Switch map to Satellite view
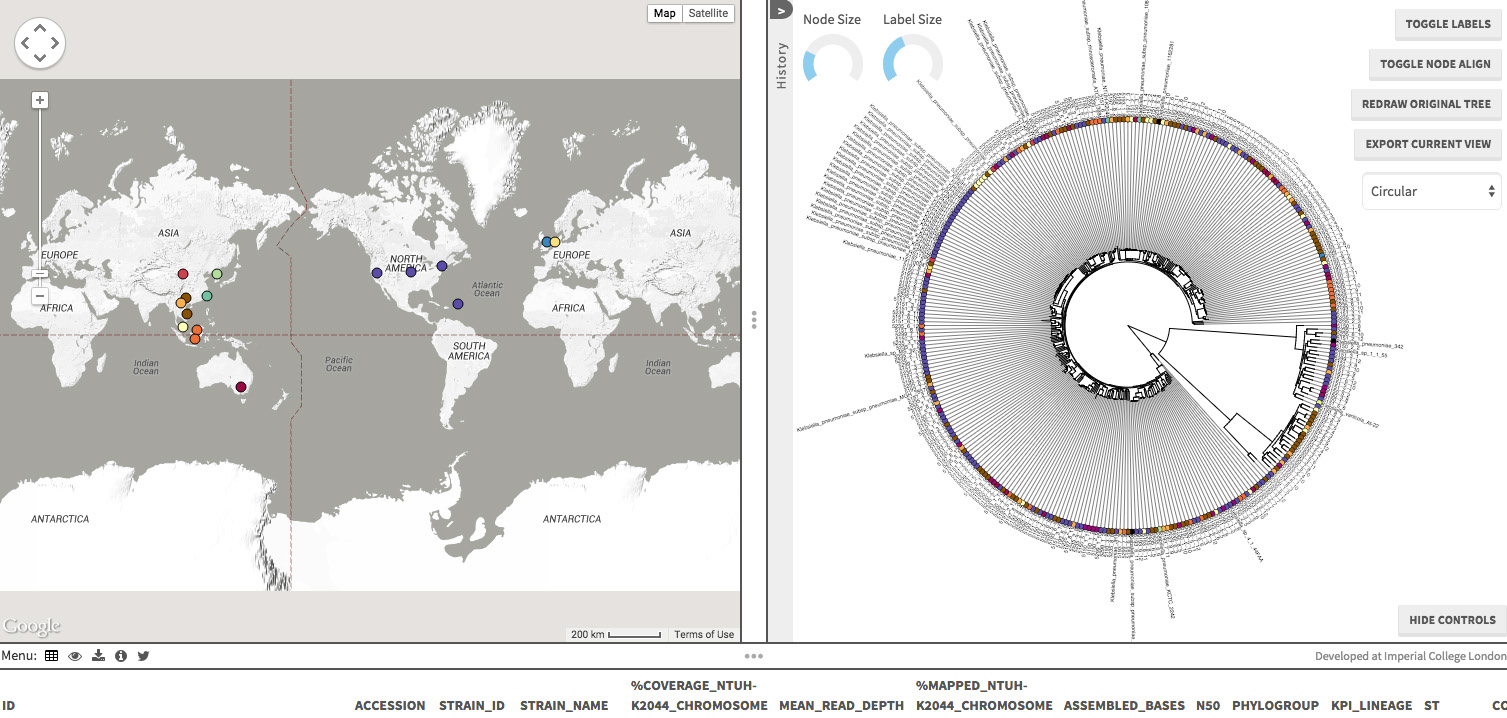 click(709, 13)
